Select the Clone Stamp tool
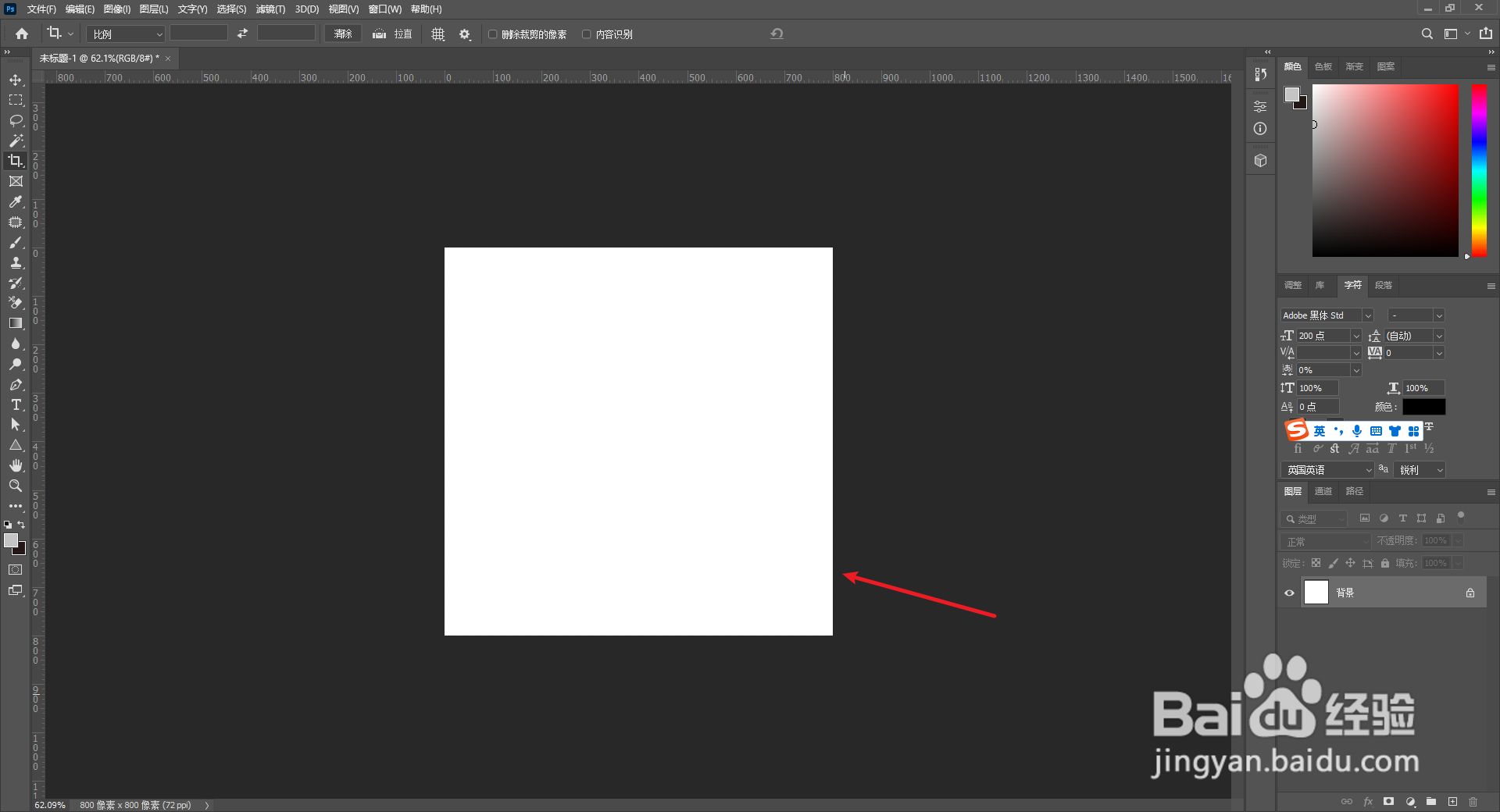1500x812 pixels. pos(16,262)
